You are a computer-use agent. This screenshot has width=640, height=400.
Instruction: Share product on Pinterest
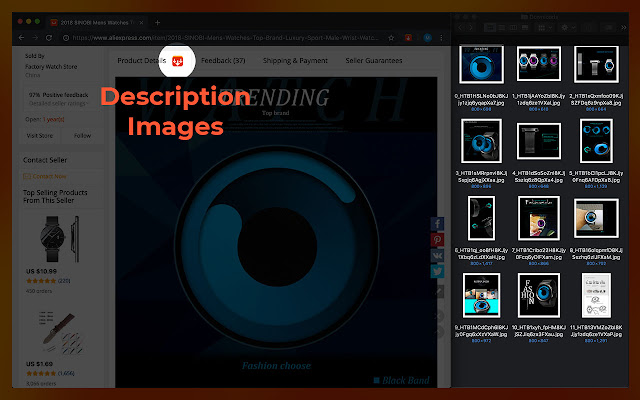point(438,240)
